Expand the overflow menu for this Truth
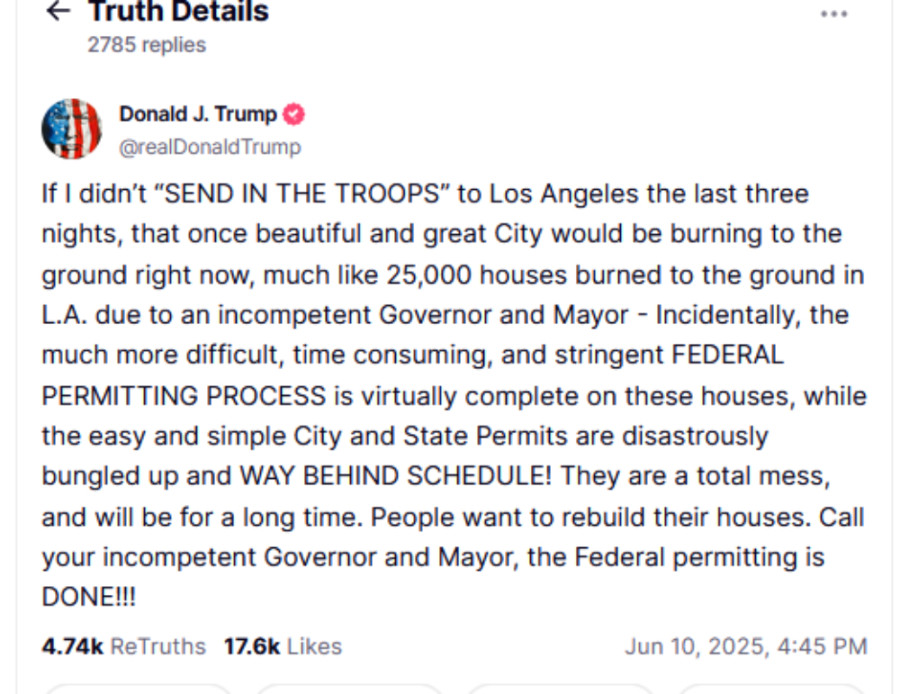 pos(835,14)
